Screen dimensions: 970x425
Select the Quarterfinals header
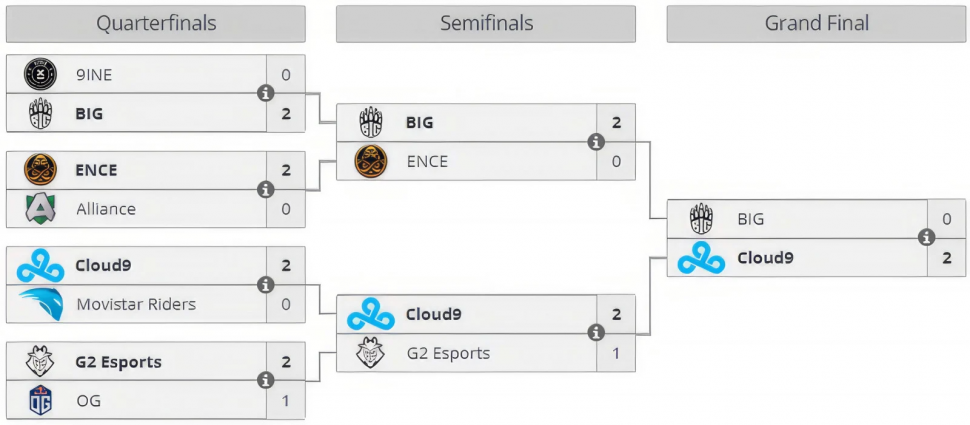coord(156,24)
